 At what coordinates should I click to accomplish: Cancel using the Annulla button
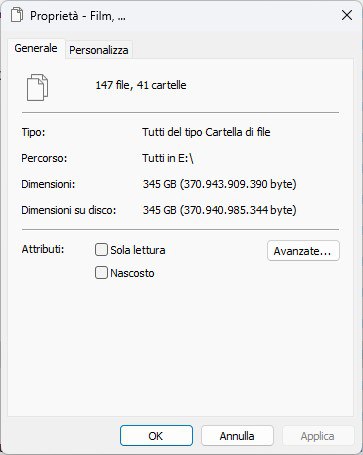pyautogui.click(x=237, y=436)
